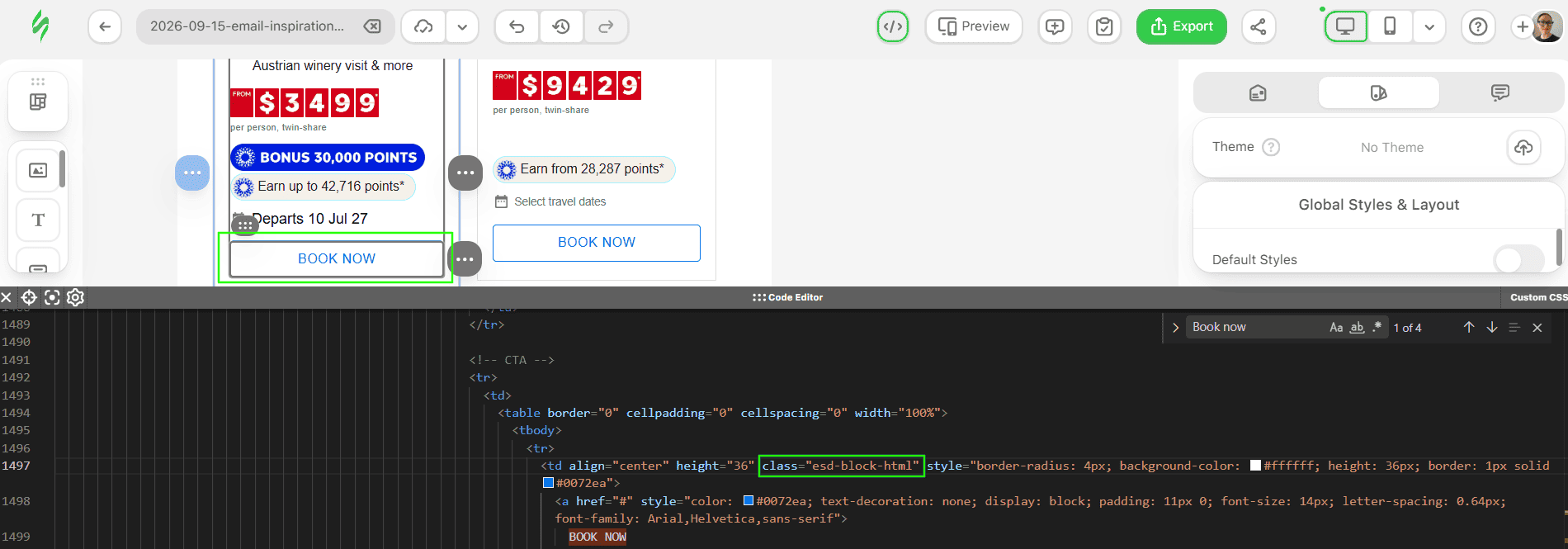This screenshot has height=549, width=1568.
Task: Open the email checklist icon
Action: [1104, 26]
